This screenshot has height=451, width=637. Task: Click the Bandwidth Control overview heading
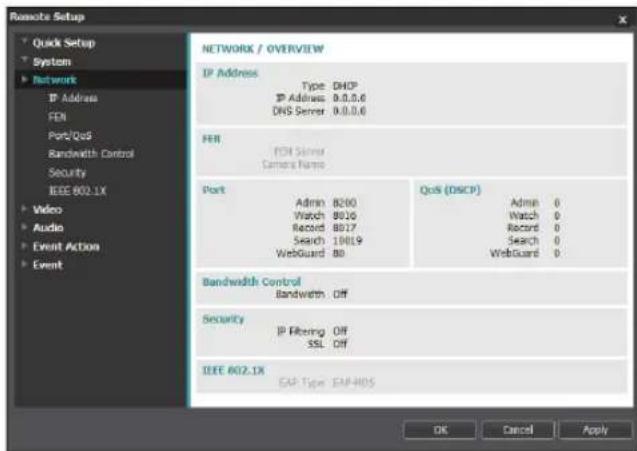tap(251, 282)
